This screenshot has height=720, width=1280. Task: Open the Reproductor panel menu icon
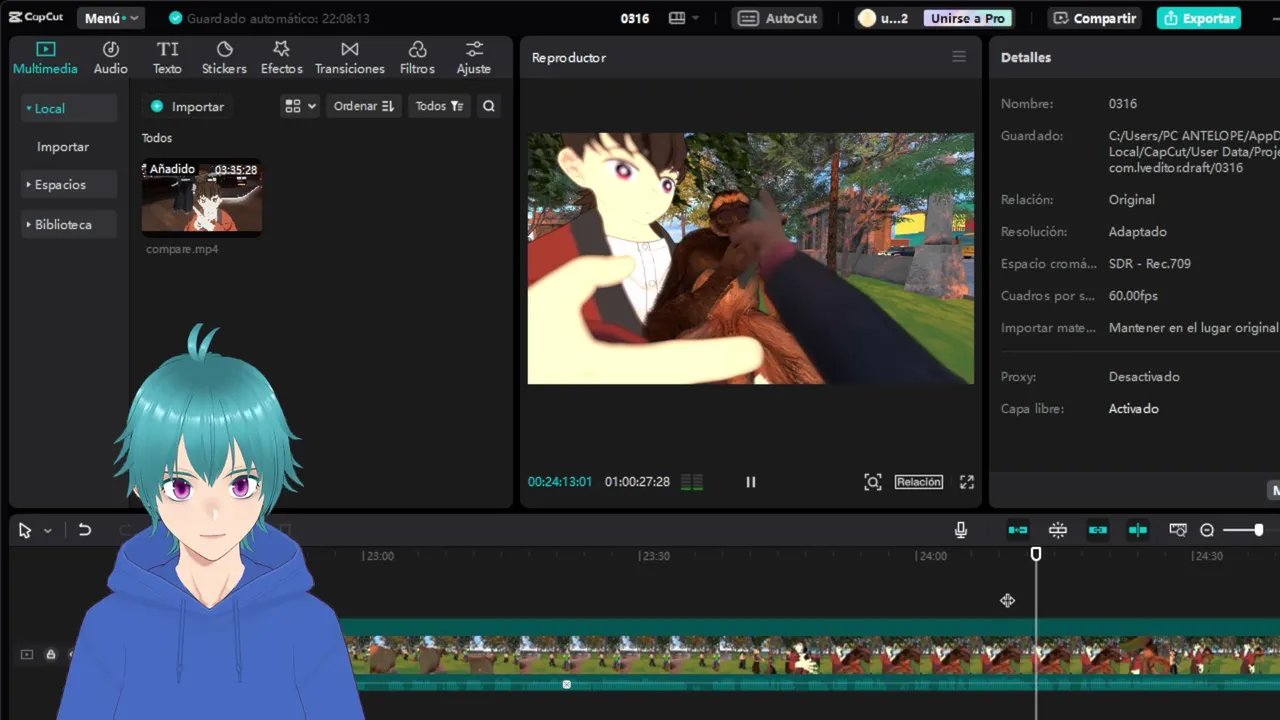(959, 57)
